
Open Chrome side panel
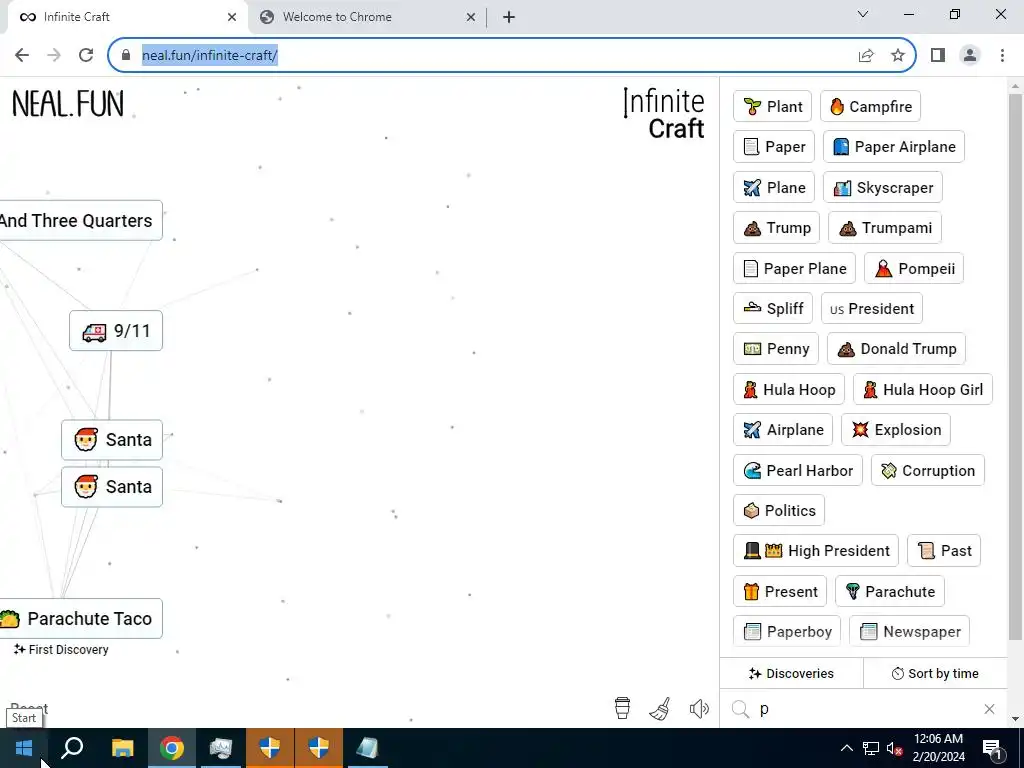point(938,56)
